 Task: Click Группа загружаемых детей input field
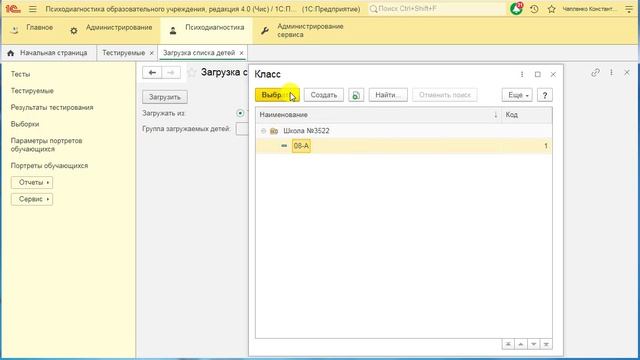click(x=242, y=129)
